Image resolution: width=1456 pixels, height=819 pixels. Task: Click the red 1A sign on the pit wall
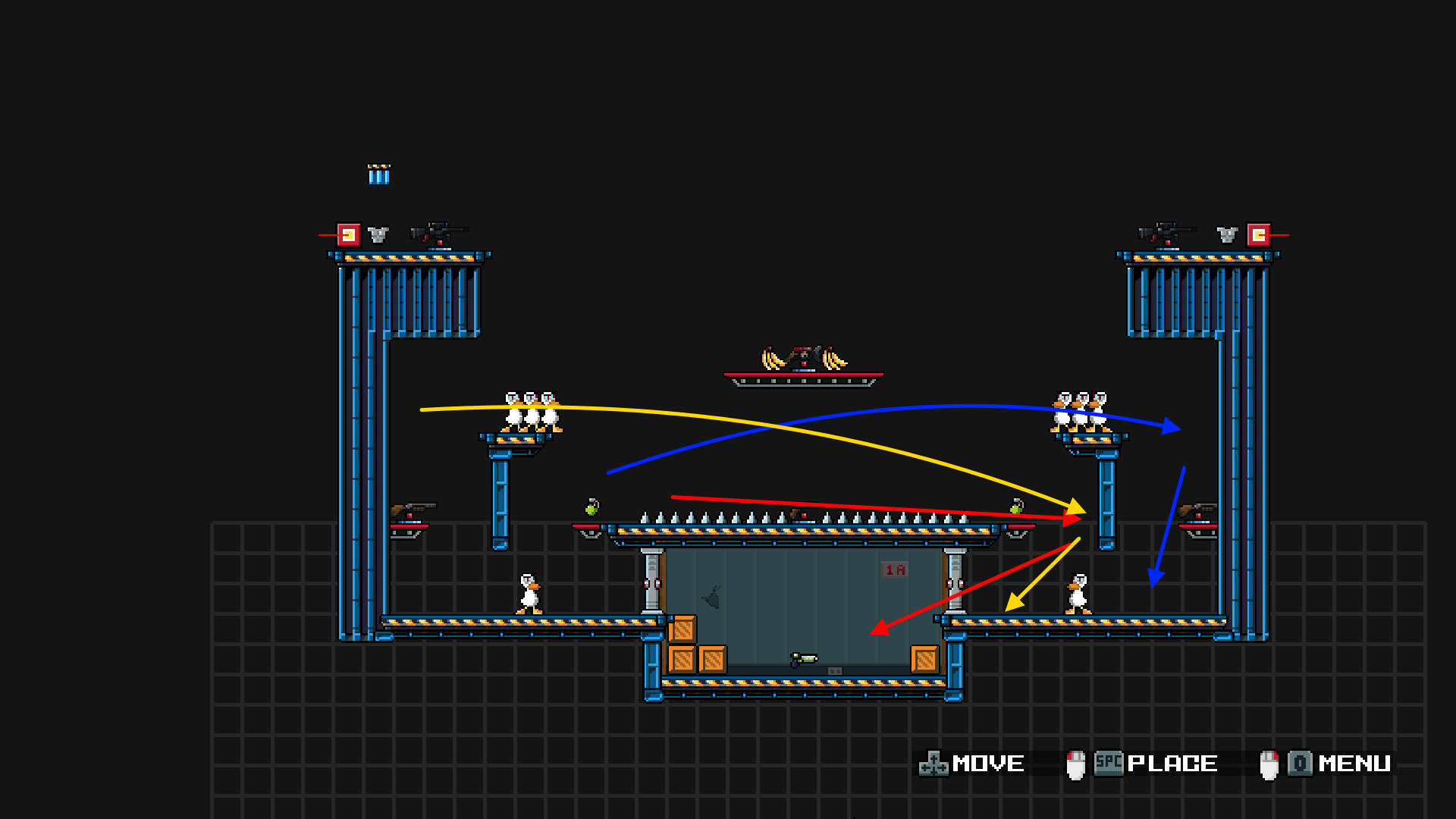(895, 570)
